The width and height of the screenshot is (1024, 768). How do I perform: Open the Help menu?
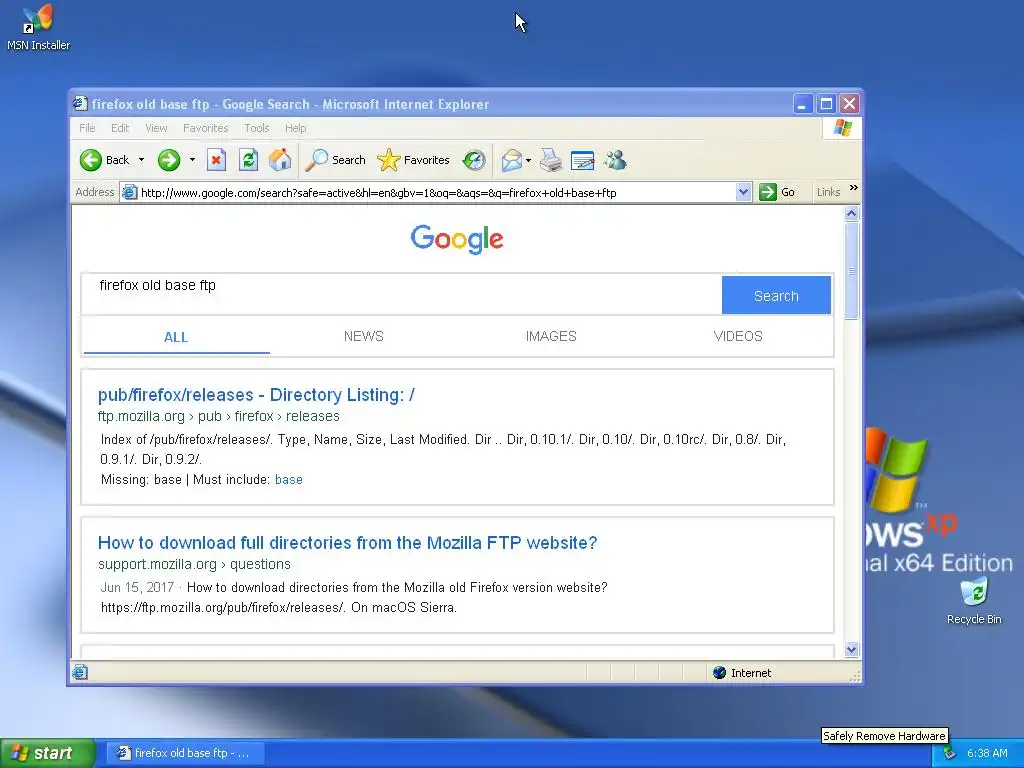pyautogui.click(x=295, y=128)
